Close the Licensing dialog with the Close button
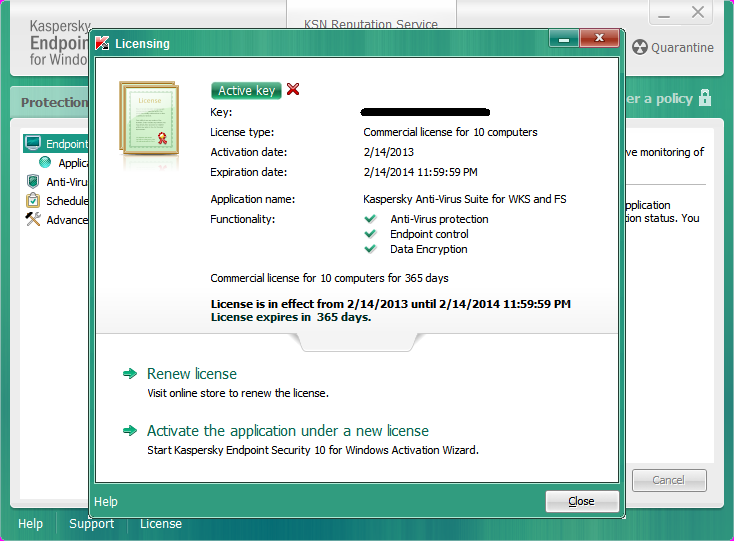This screenshot has height=541, width=734. tap(582, 501)
